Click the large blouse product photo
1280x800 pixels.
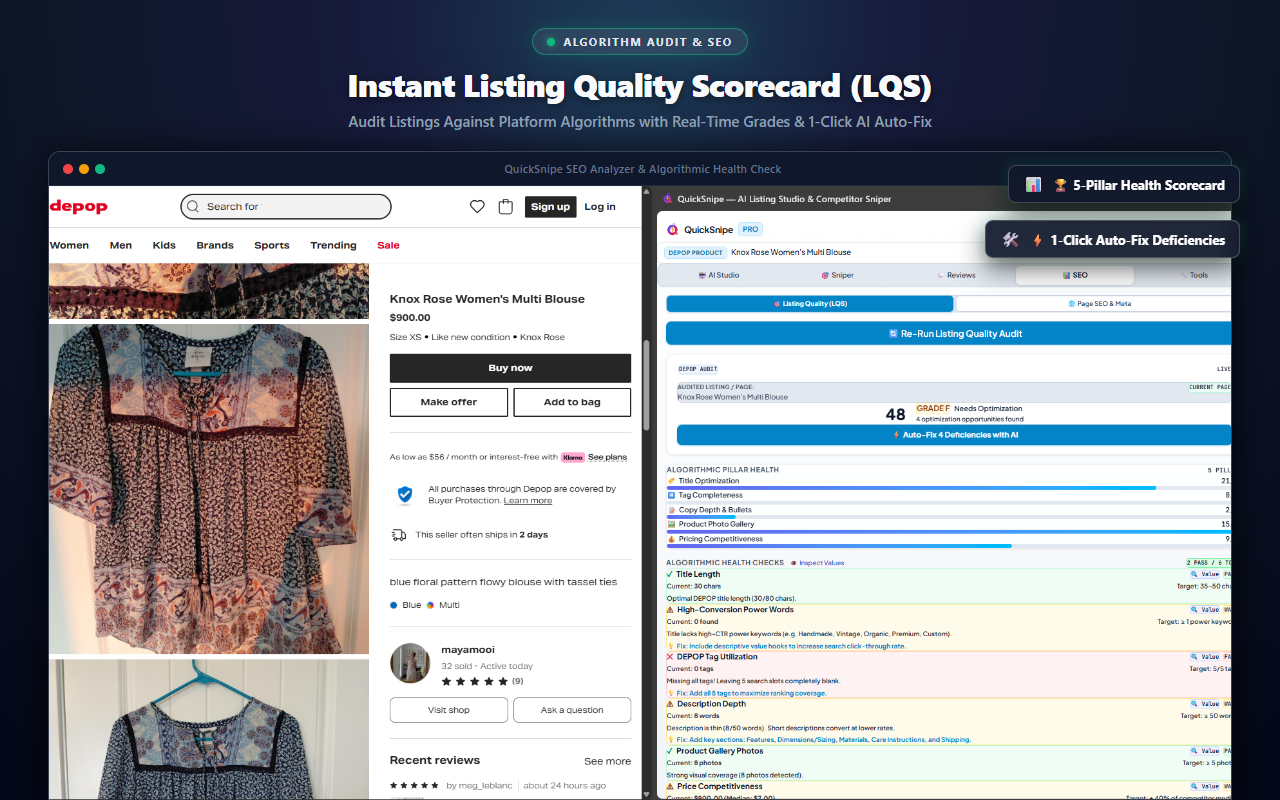click(x=209, y=488)
